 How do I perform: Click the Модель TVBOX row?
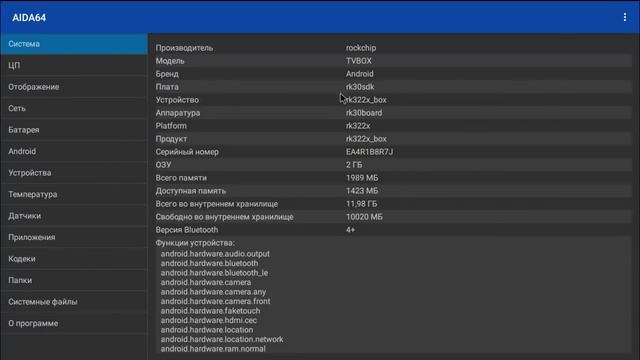(x=393, y=61)
